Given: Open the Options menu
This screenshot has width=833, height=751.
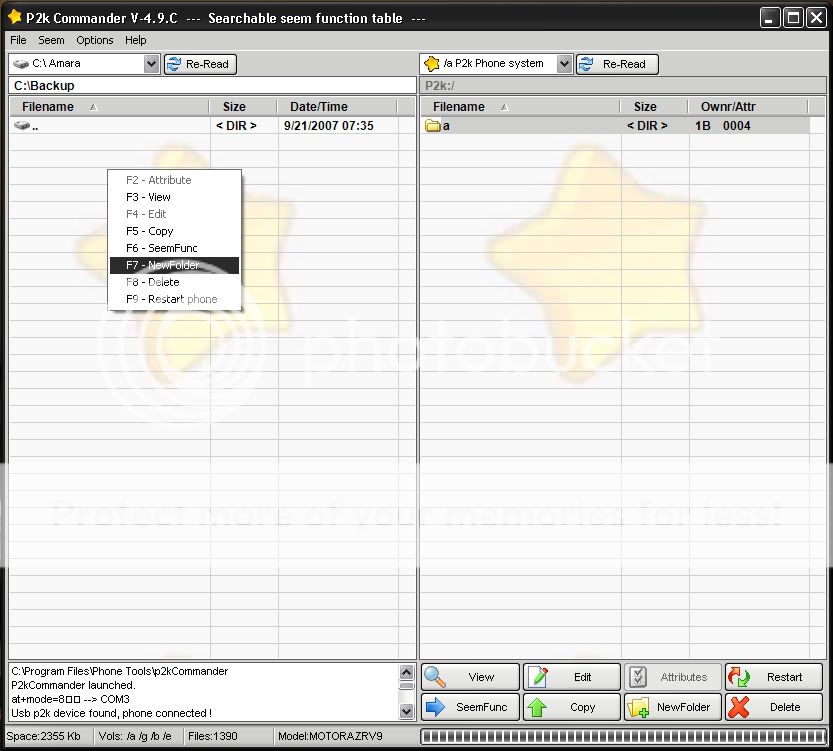Looking at the screenshot, I should (95, 40).
